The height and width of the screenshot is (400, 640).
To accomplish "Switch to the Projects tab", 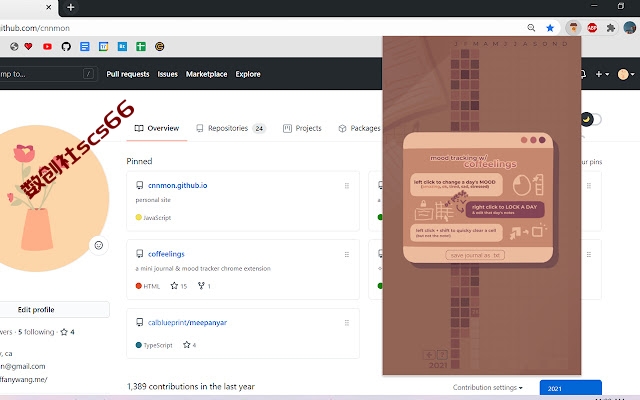I will (302, 128).
